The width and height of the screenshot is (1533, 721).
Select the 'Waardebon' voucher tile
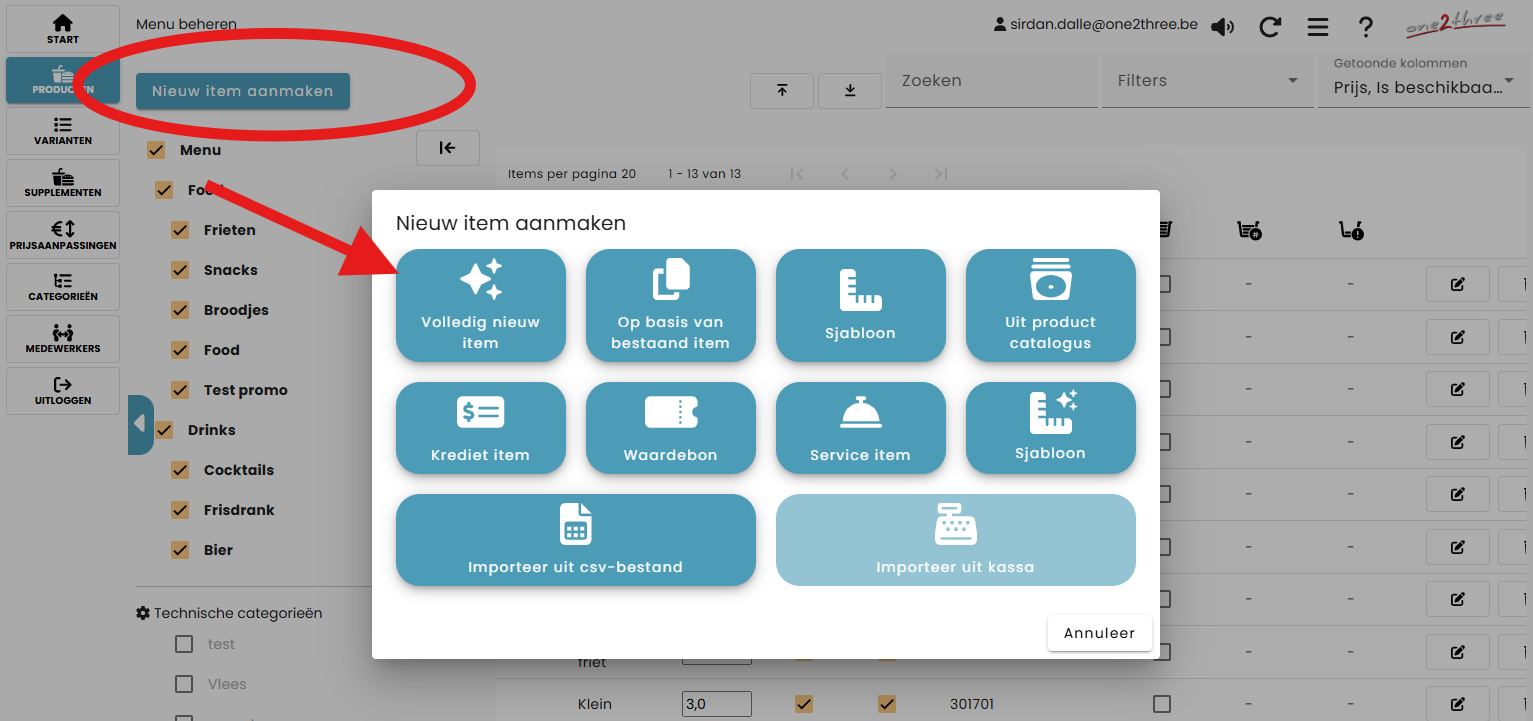[x=670, y=428]
